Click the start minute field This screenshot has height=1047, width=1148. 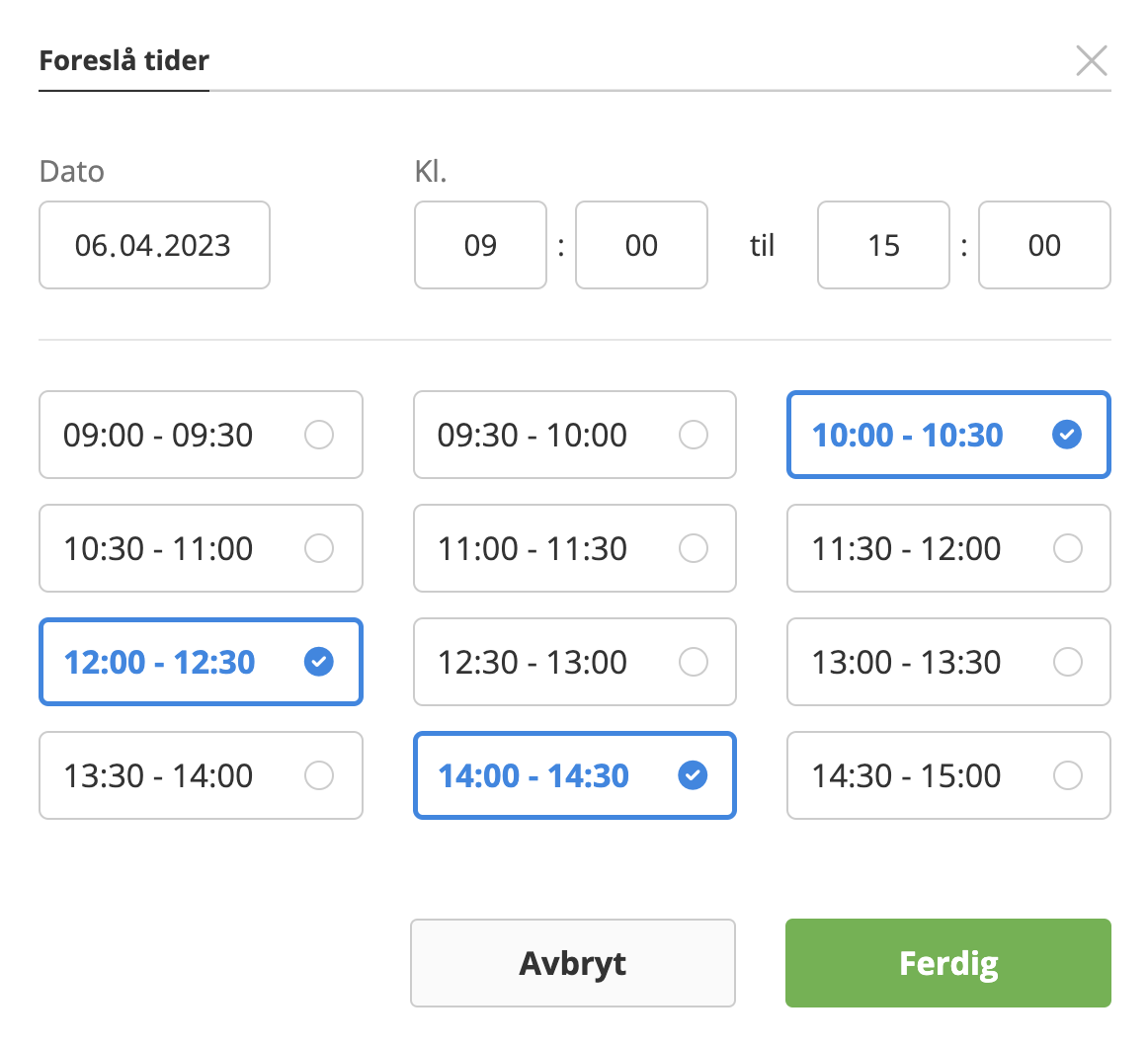641,245
